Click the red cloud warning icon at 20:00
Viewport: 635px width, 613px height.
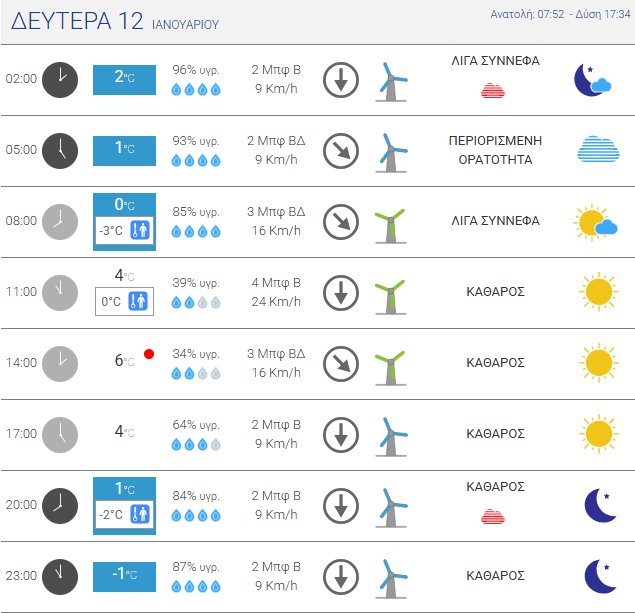point(492,515)
